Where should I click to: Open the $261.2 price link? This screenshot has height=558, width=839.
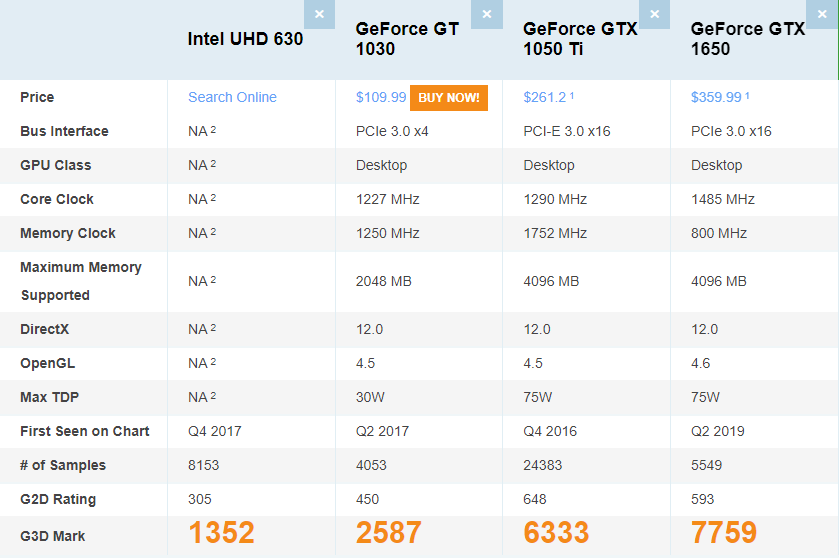545,97
